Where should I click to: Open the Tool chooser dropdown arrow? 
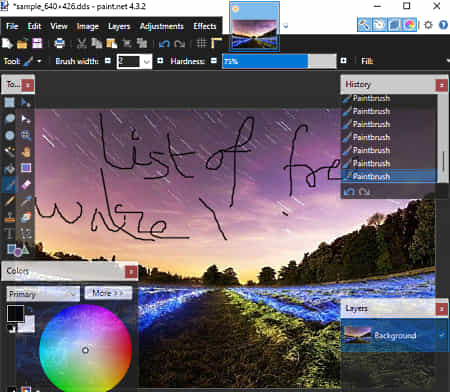pos(39,61)
